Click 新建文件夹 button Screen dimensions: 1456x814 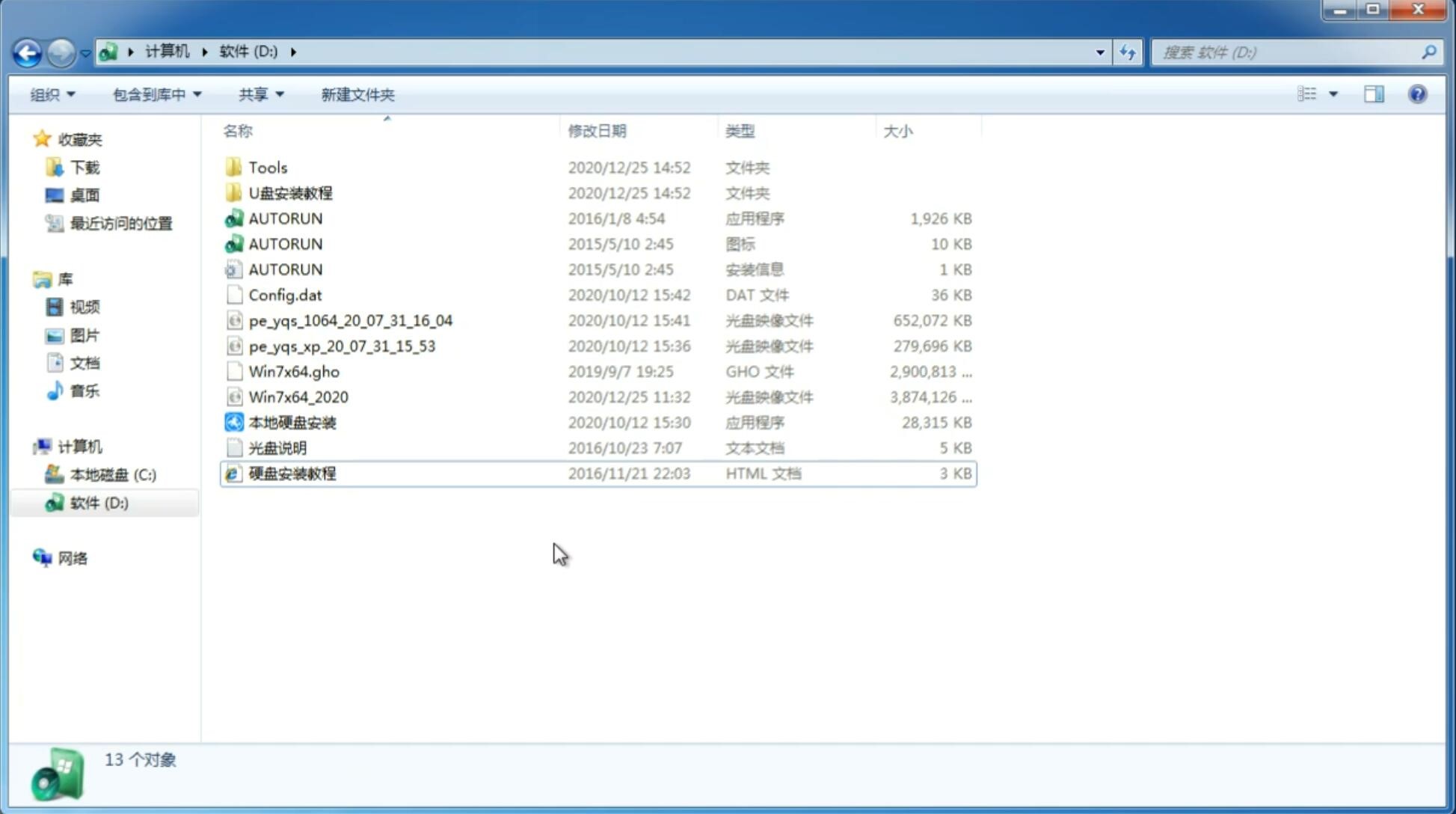357,94
